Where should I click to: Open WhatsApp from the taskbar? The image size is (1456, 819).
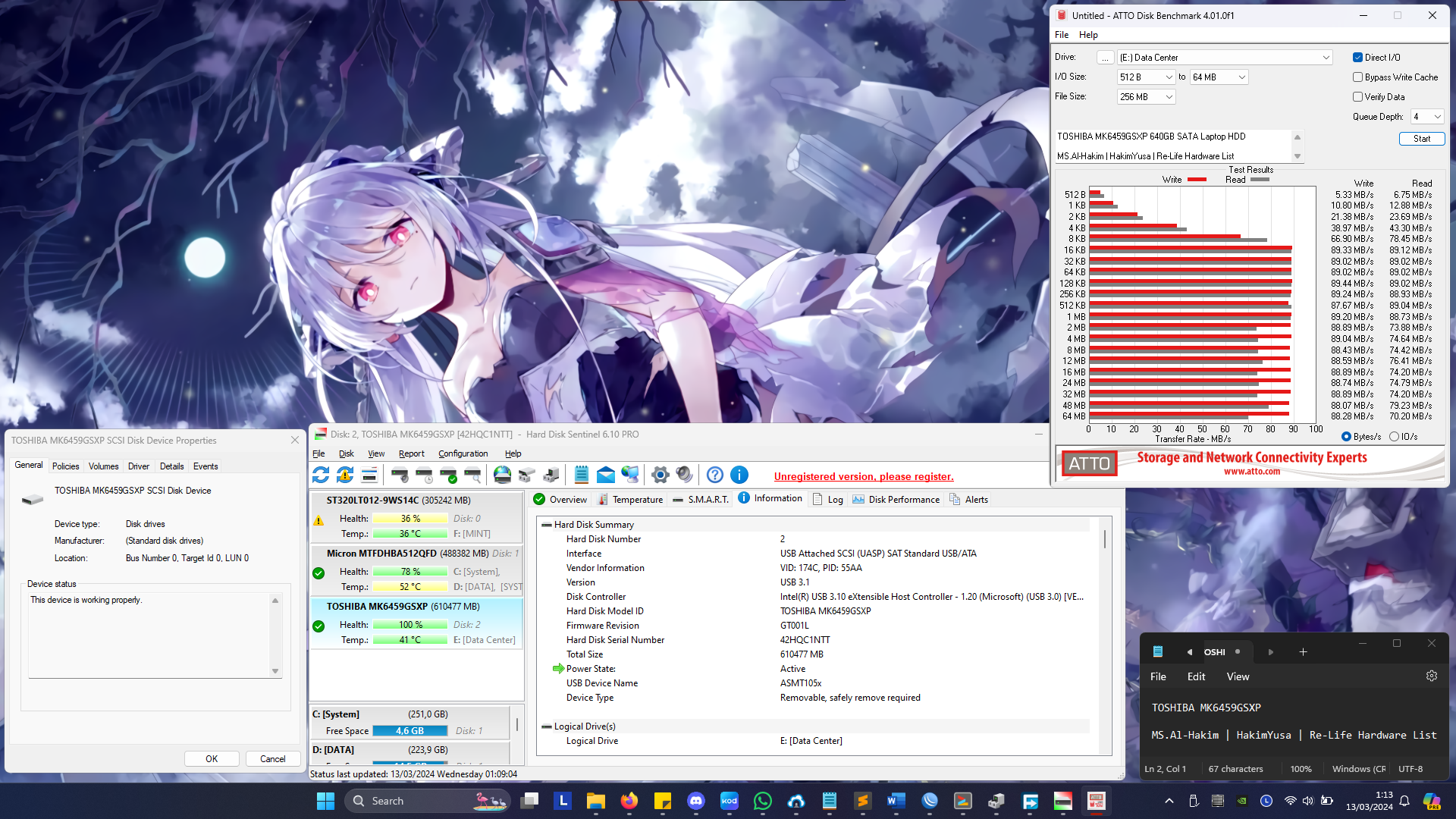(x=762, y=801)
